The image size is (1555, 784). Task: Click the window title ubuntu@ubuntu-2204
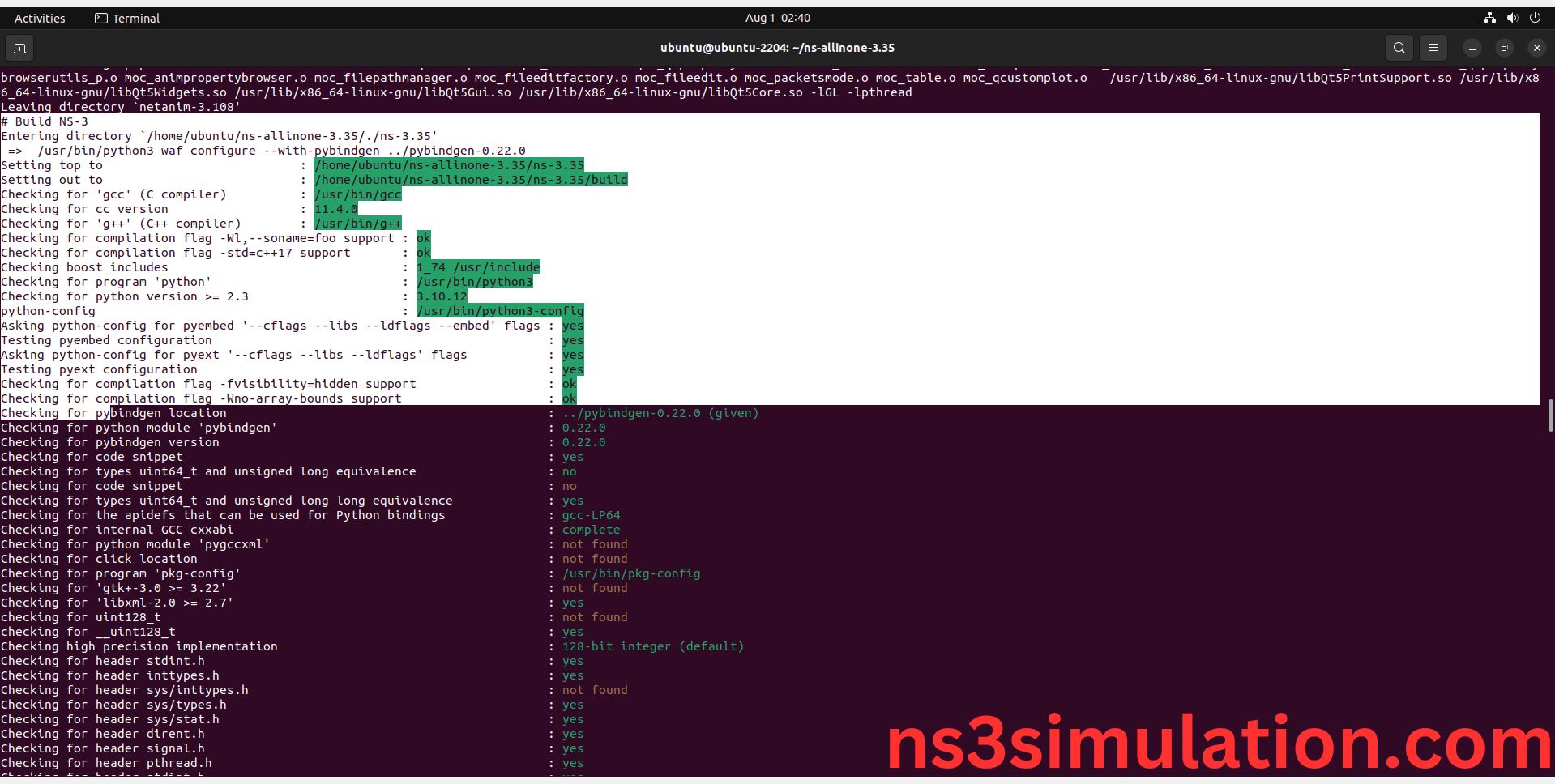[776, 48]
